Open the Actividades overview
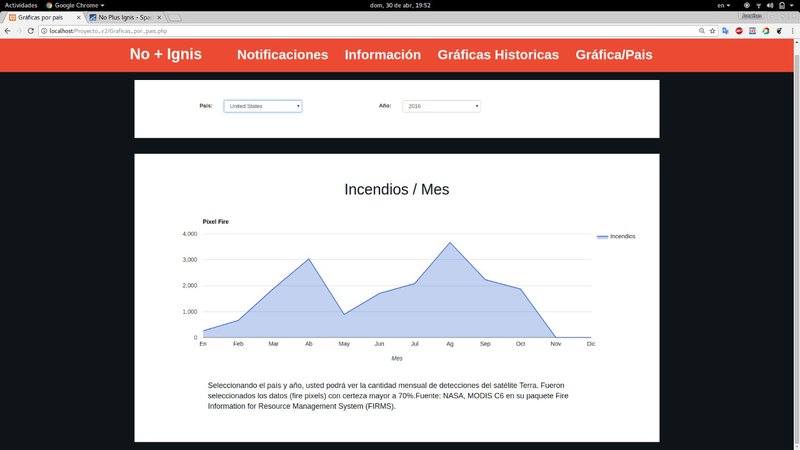This screenshot has width=800, height=450. pos(21,5)
